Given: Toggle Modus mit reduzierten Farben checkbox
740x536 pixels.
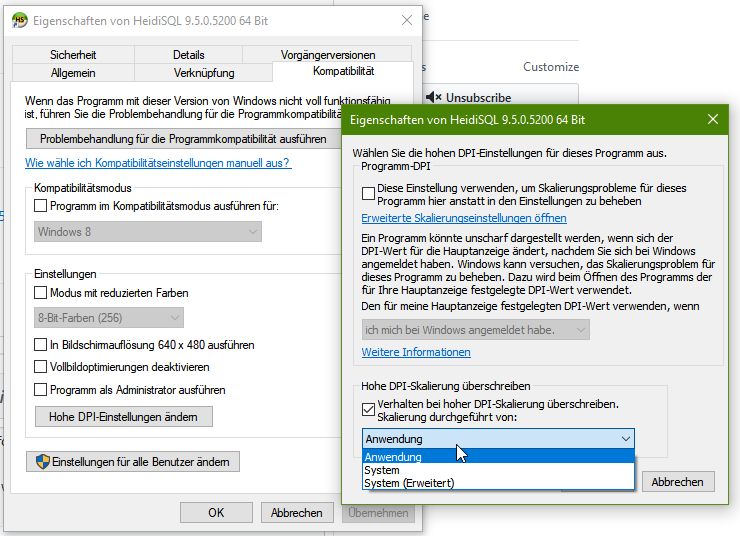Looking at the screenshot, I should [41, 293].
